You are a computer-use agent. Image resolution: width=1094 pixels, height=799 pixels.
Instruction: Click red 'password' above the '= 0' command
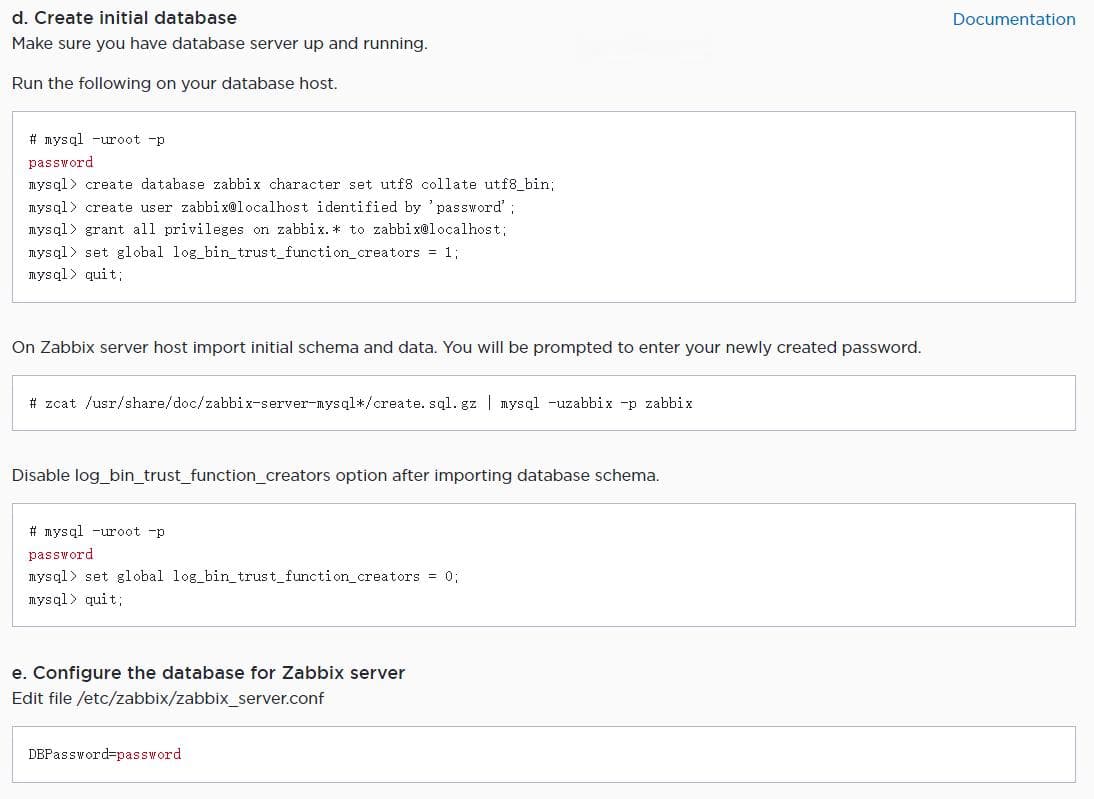pos(61,554)
